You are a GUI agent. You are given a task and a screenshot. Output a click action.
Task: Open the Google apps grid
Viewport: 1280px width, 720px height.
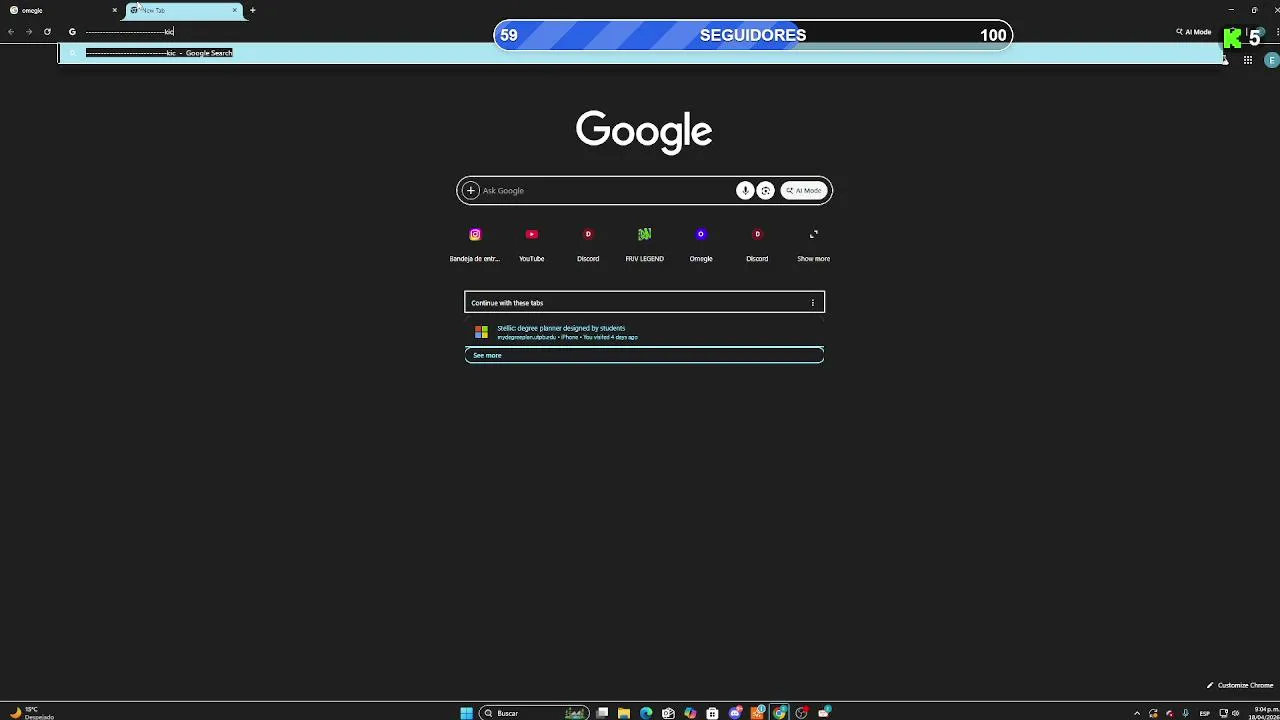point(1248,60)
